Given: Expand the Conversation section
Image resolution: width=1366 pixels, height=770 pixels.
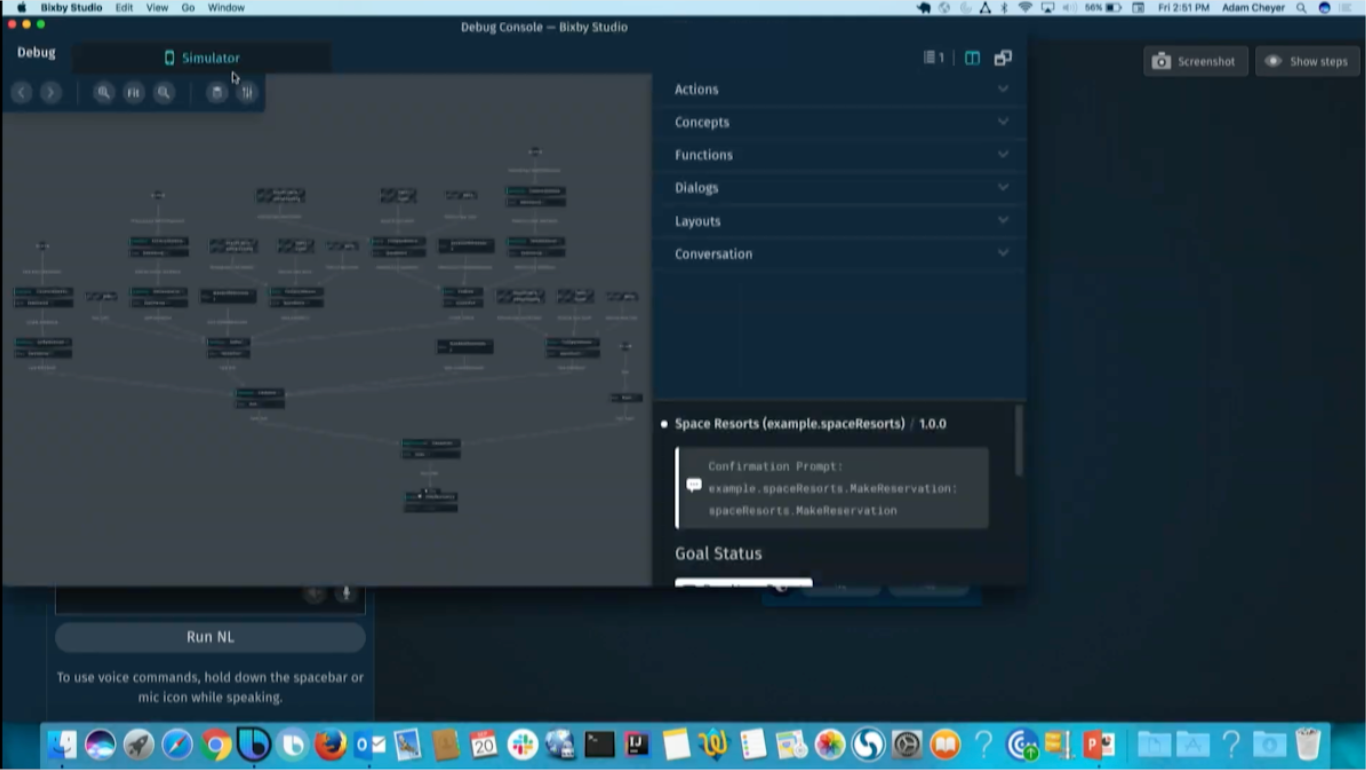Looking at the screenshot, I should [x=839, y=254].
